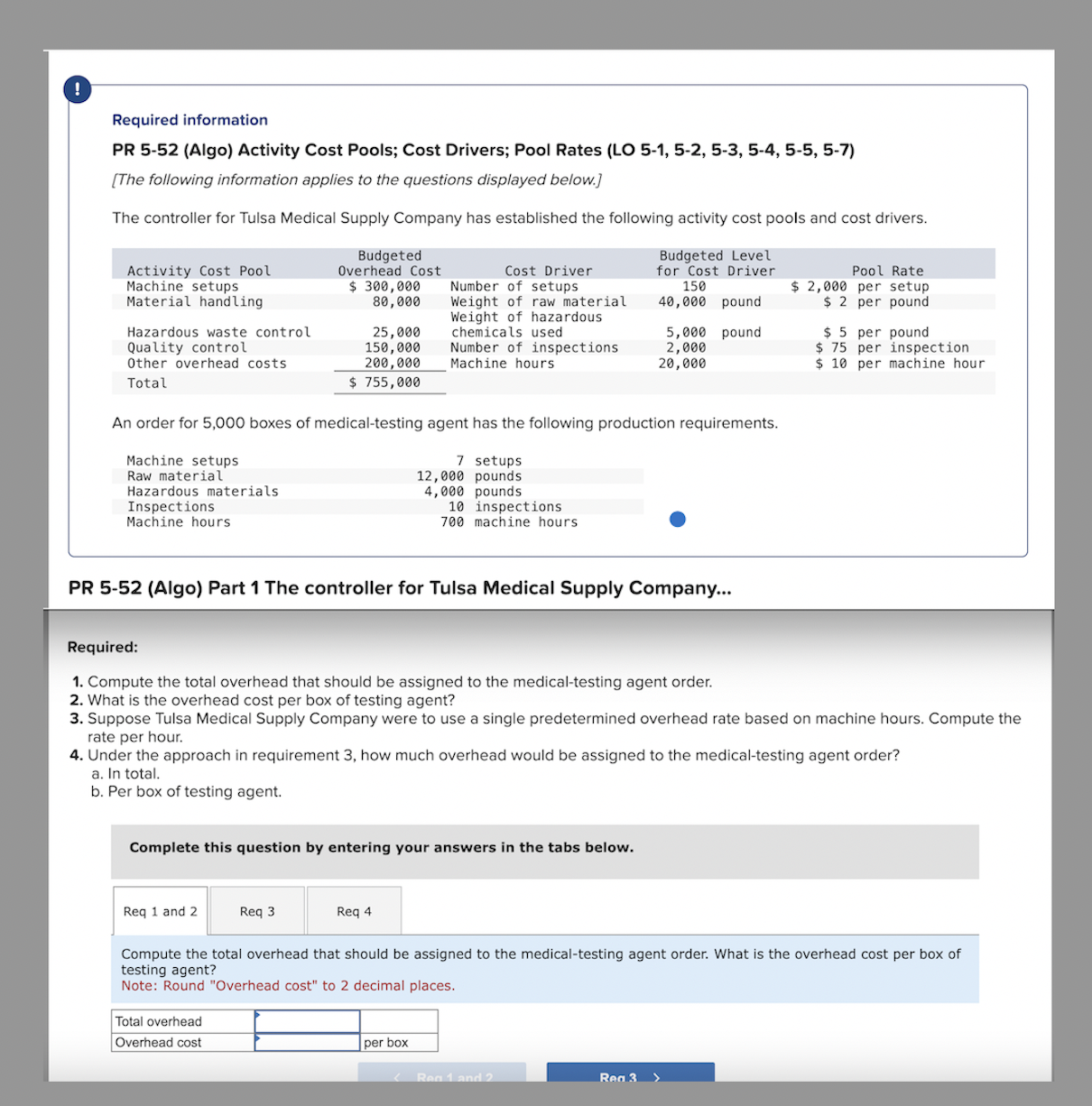This screenshot has height=1106, width=1092.
Task: Select the Req 1 and 2 tab
Action: click(160, 911)
